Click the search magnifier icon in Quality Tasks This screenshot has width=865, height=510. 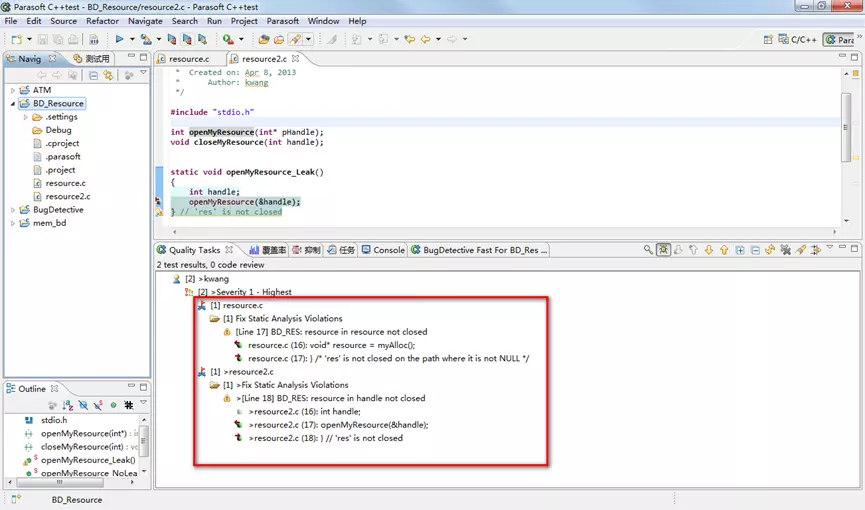coord(647,250)
